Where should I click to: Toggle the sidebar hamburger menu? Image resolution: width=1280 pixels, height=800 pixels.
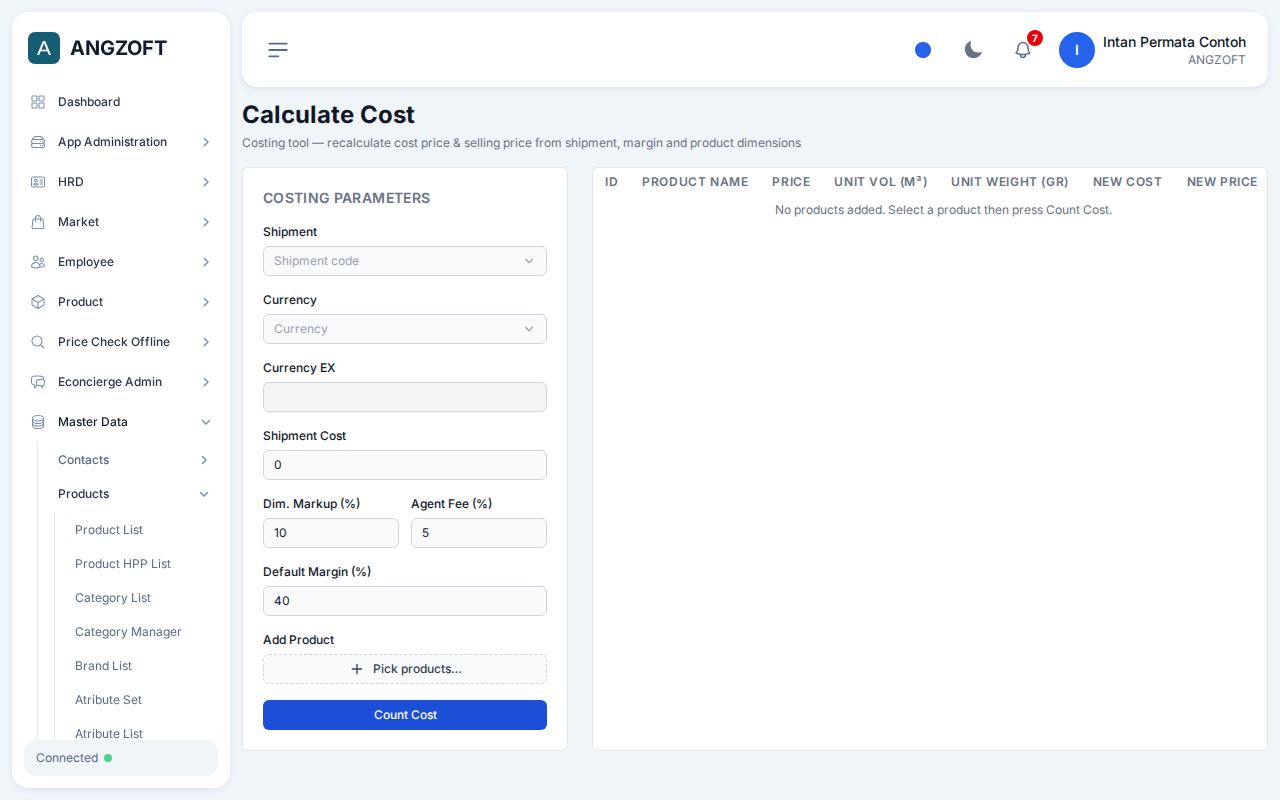click(278, 50)
